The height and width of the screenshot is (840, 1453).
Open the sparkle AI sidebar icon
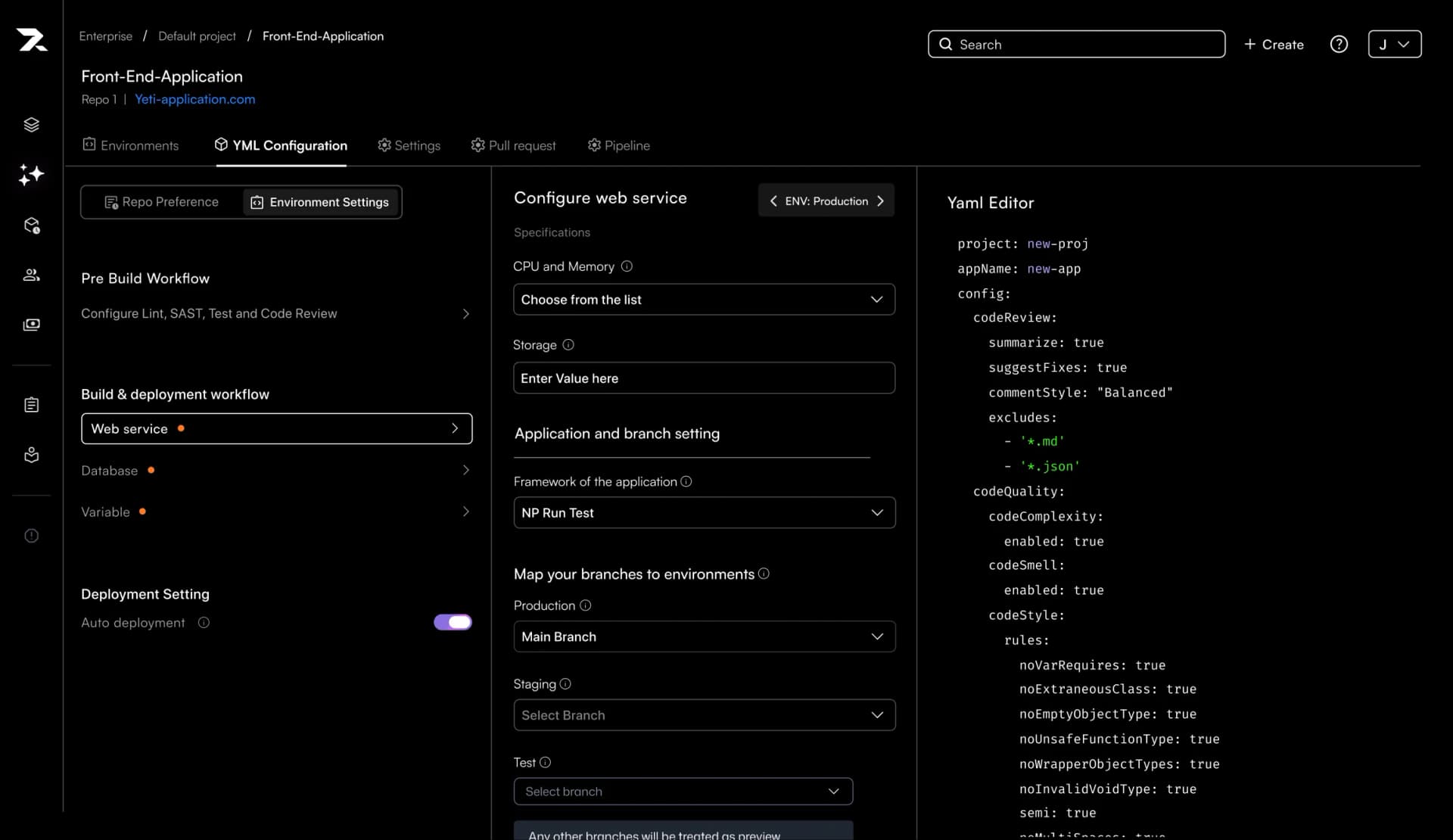[31, 175]
